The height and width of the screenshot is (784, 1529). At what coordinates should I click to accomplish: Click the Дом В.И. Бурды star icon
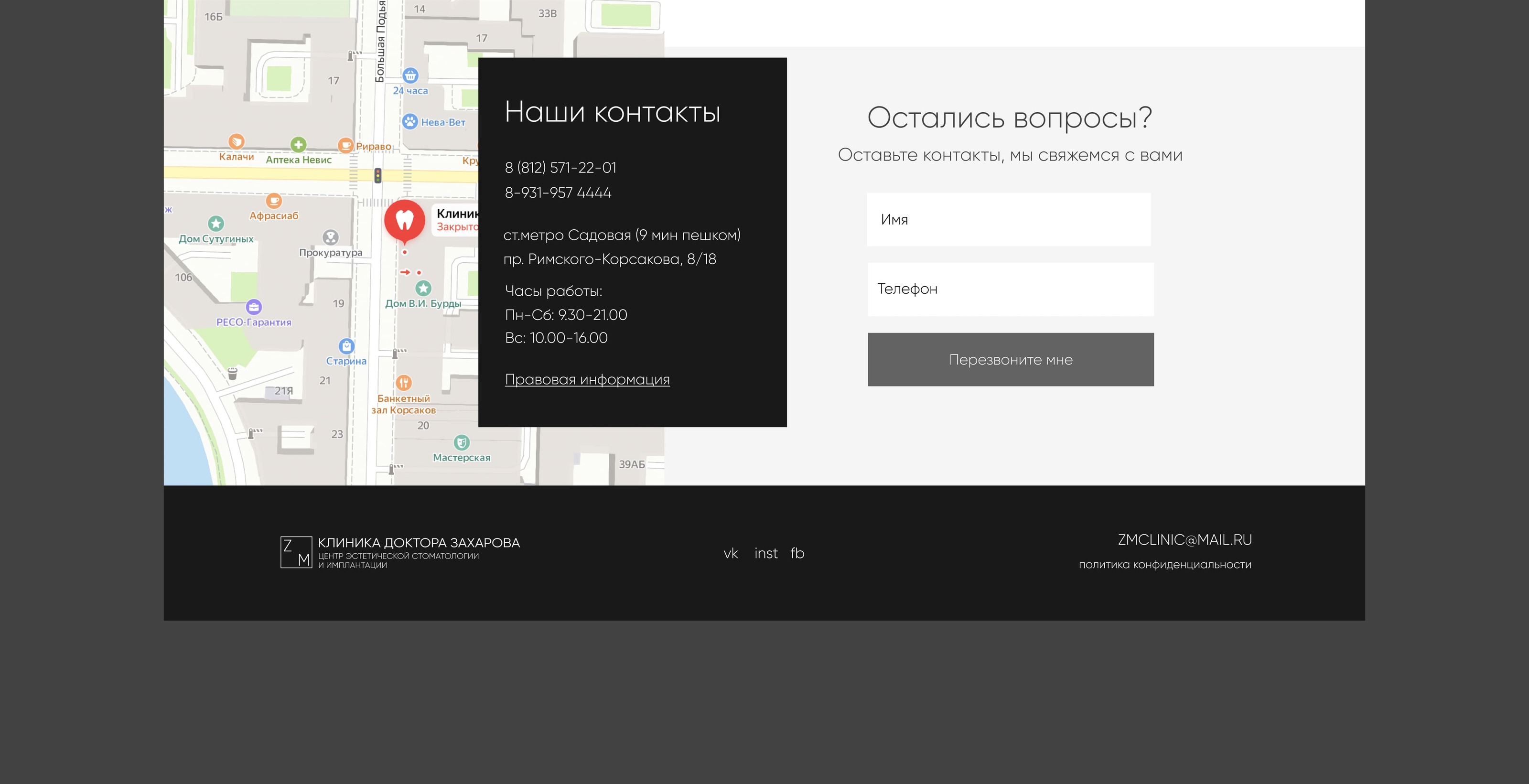click(422, 289)
